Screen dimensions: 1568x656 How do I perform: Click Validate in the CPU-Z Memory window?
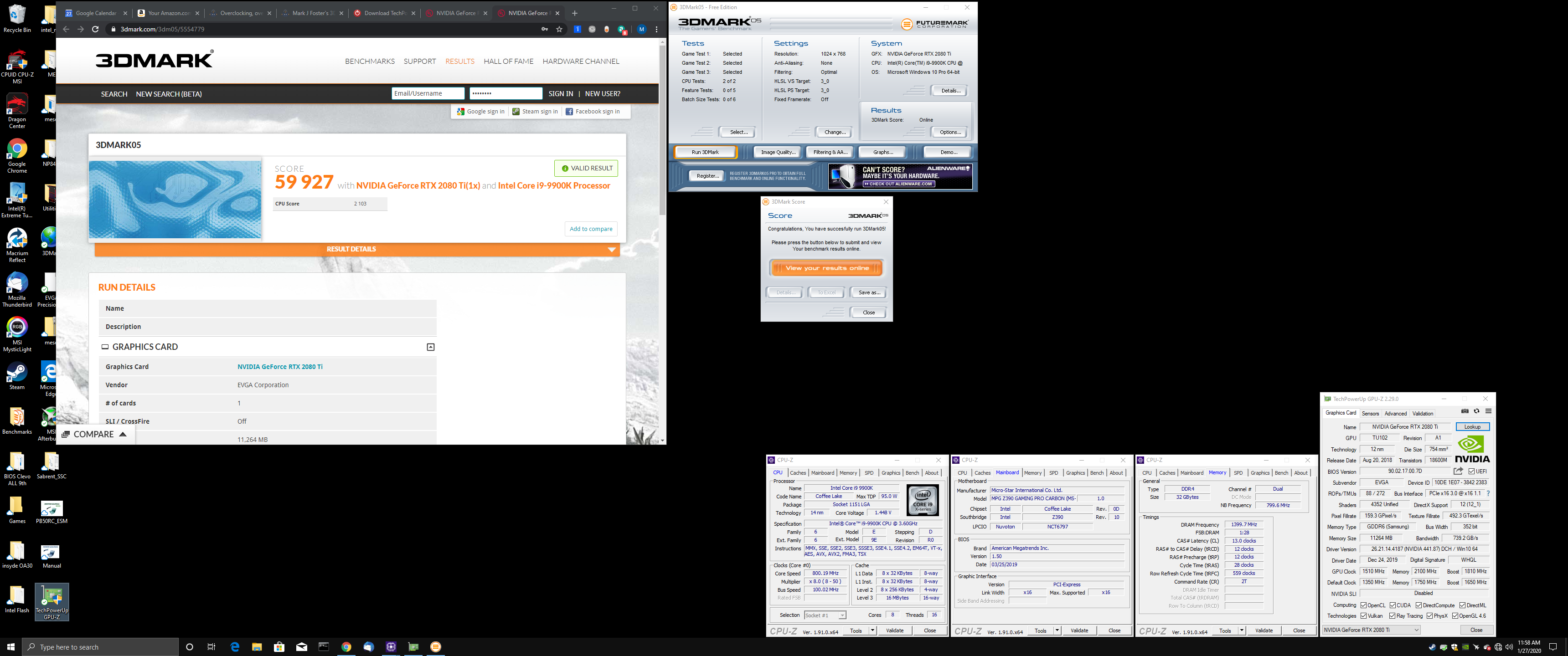pos(1264,630)
